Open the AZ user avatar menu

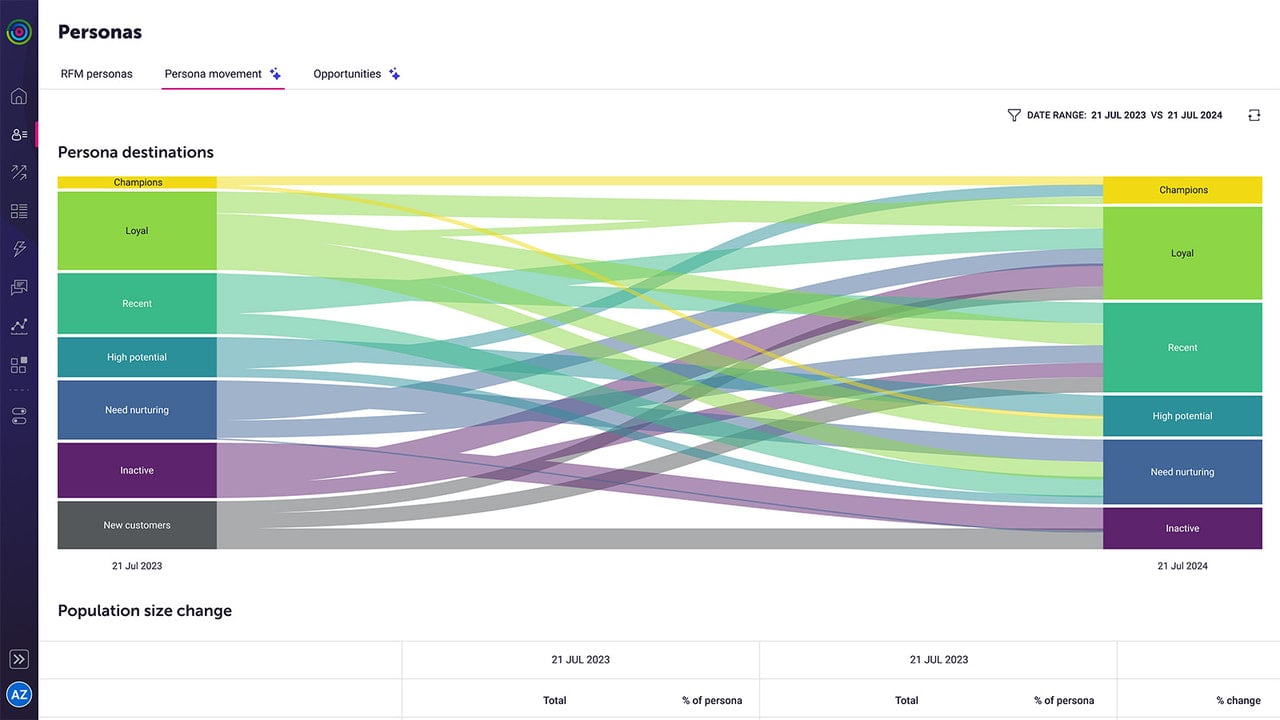pos(19,694)
